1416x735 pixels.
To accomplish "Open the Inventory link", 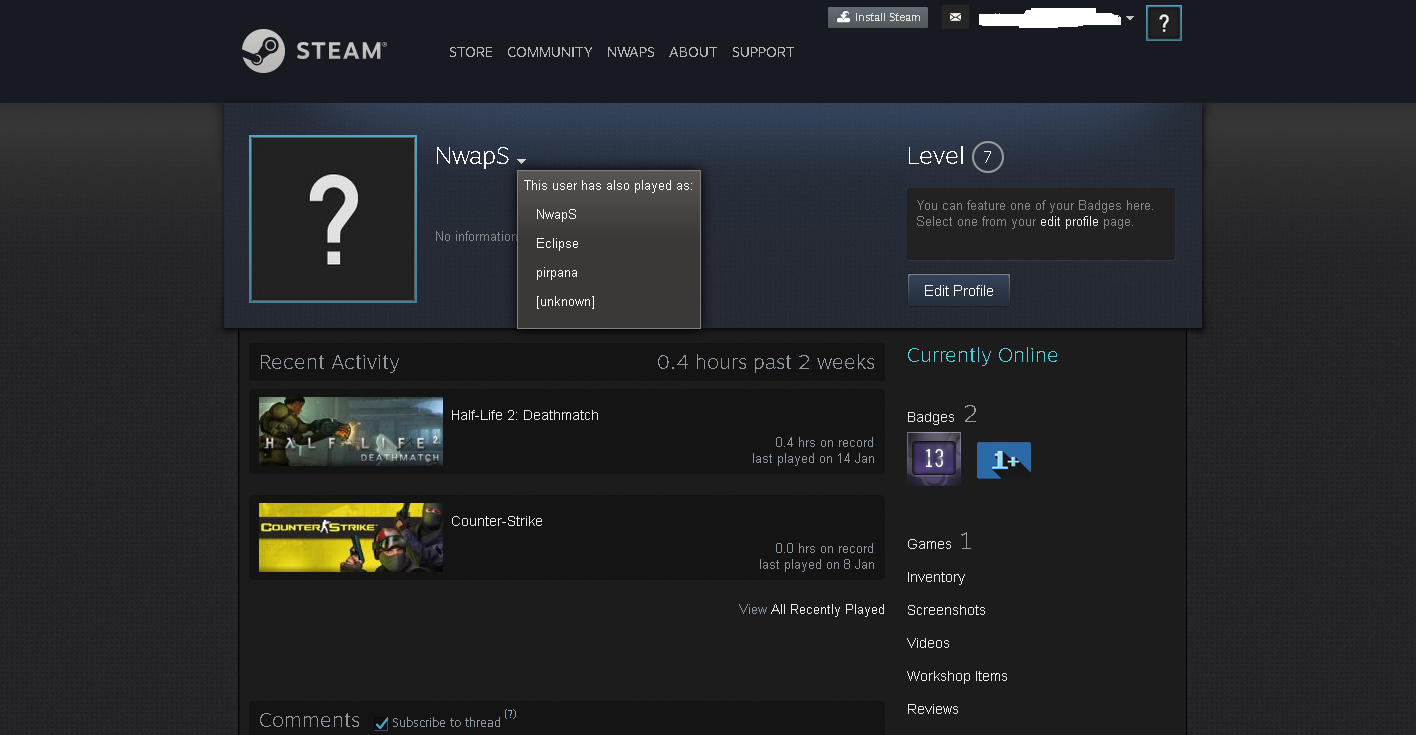I will click(x=936, y=577).
